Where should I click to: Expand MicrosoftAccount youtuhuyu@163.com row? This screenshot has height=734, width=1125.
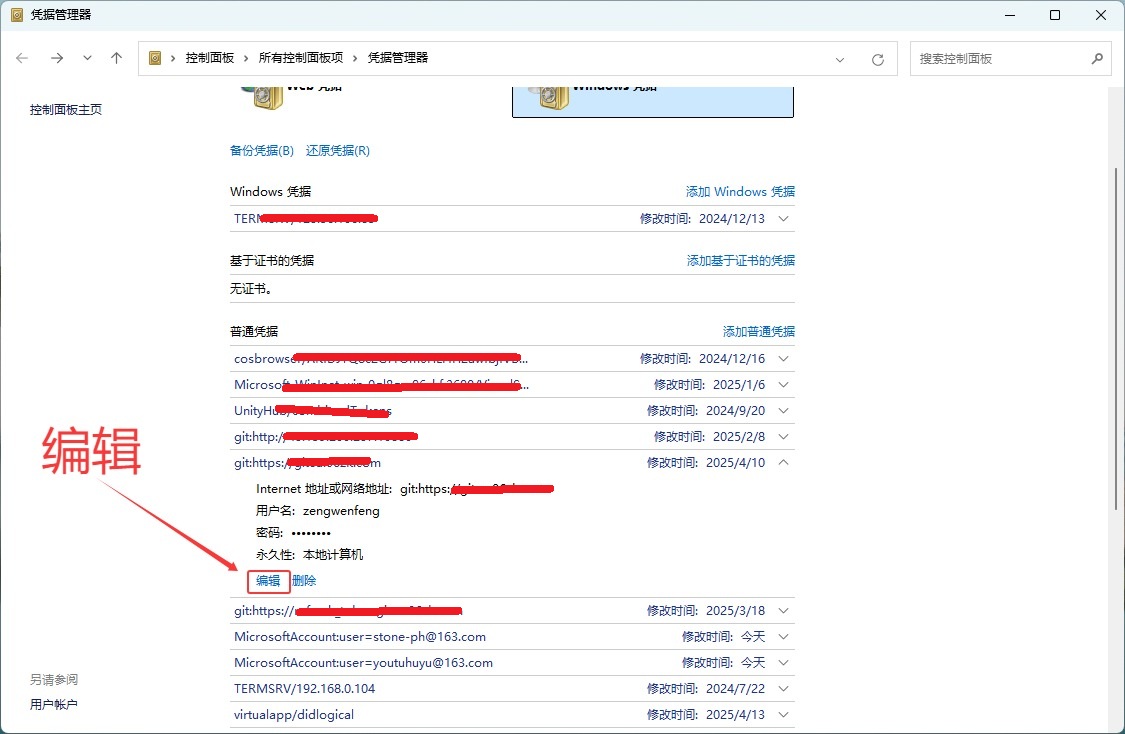click(x=783, y=662)
